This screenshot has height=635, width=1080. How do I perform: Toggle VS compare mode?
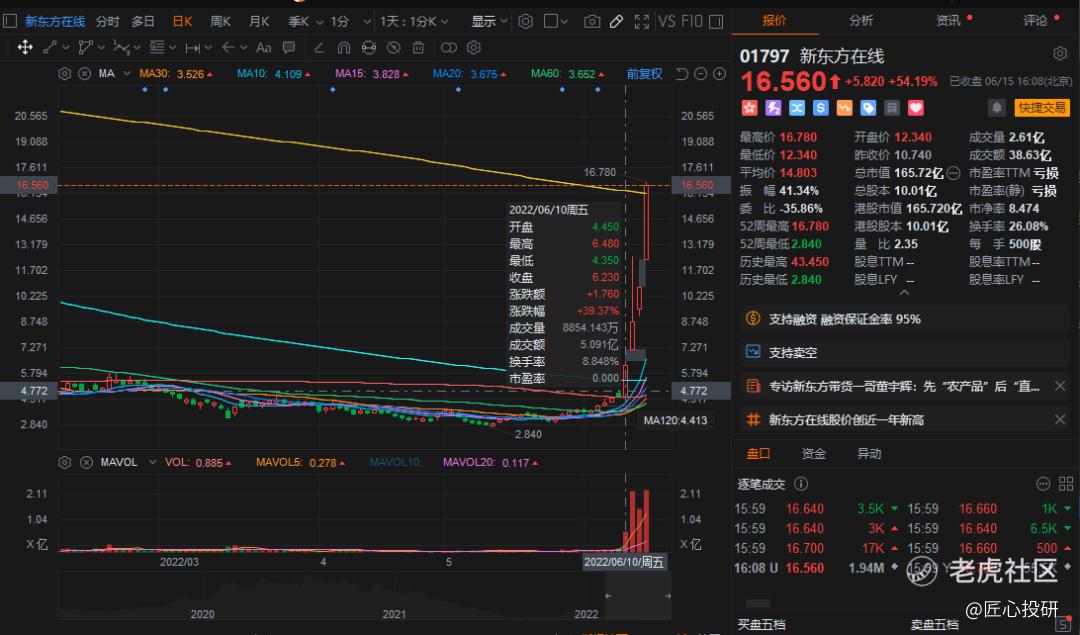(666, 22)
